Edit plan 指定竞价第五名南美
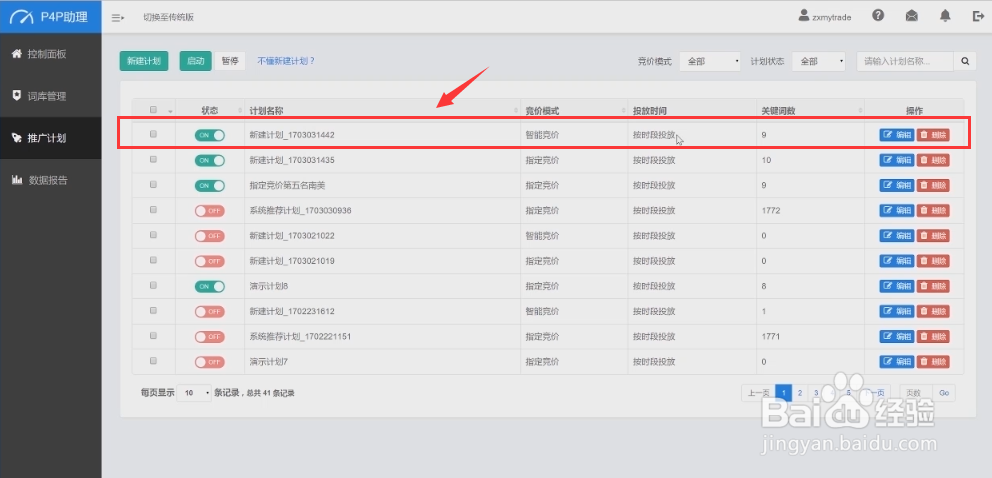 click(x=896, y=185)
